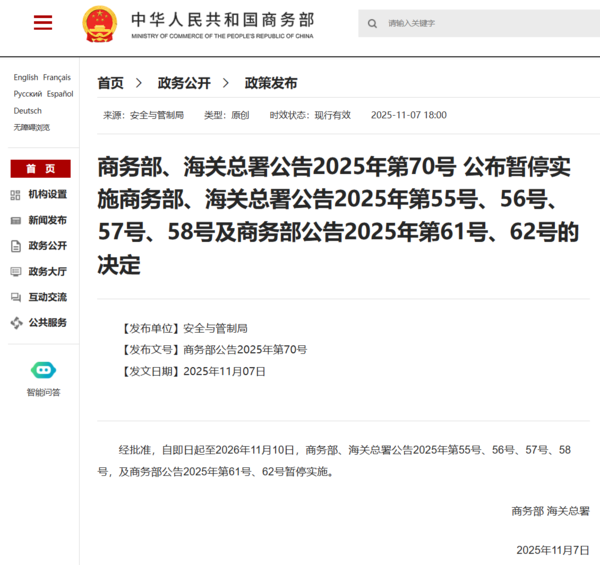Image resolution: width=600 pixels, height=565 pixels.
Task: Click the 公共服务 icon in sidebar
Action: point(16,323)
